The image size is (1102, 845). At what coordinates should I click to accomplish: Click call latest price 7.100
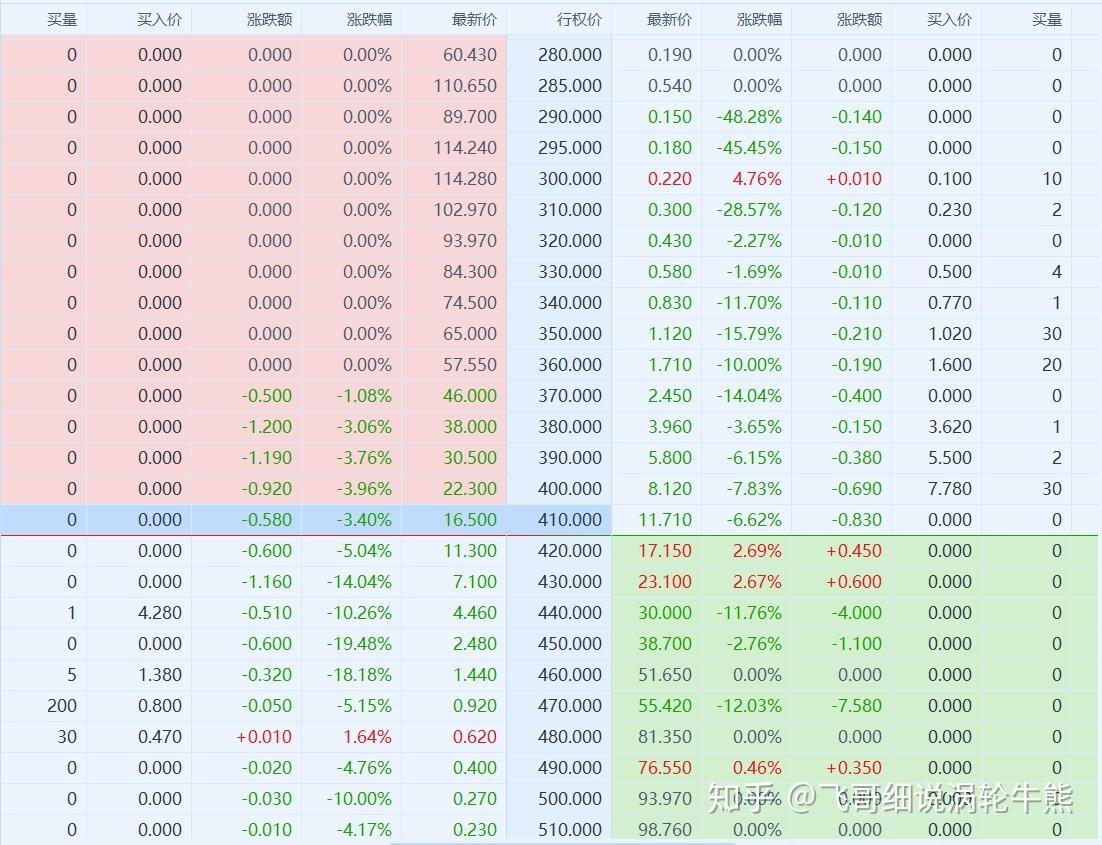[x=474, y=581]
